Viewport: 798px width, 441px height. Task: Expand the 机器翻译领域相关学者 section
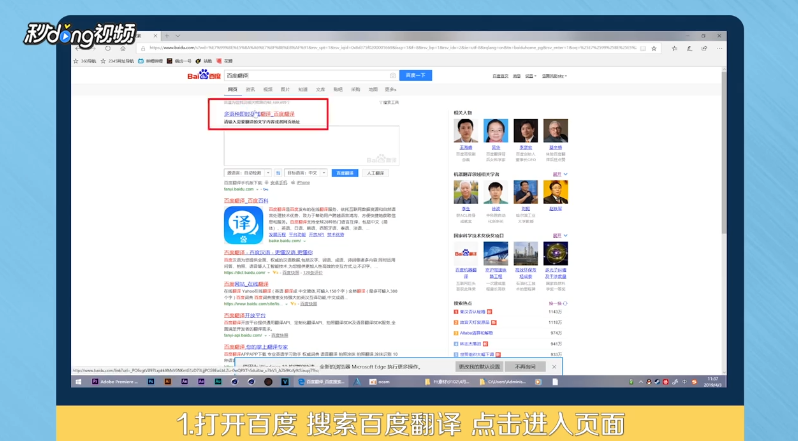pos(560,174)
